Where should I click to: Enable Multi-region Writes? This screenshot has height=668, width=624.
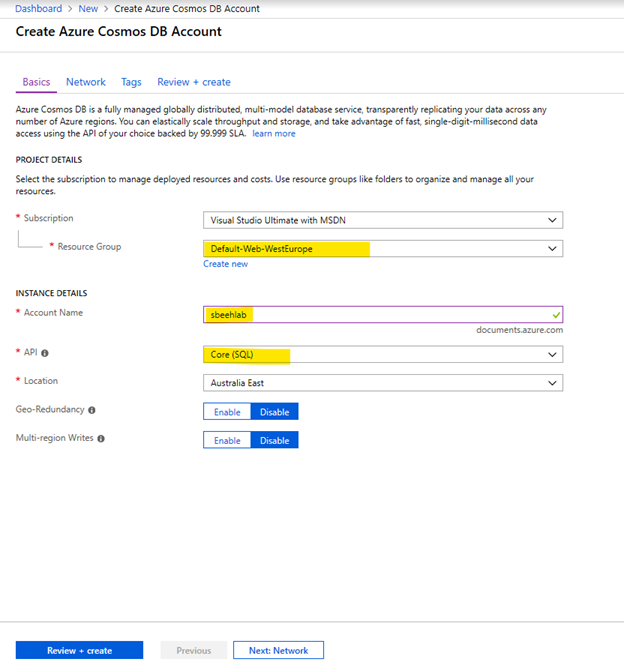click(x=227, y=440)
